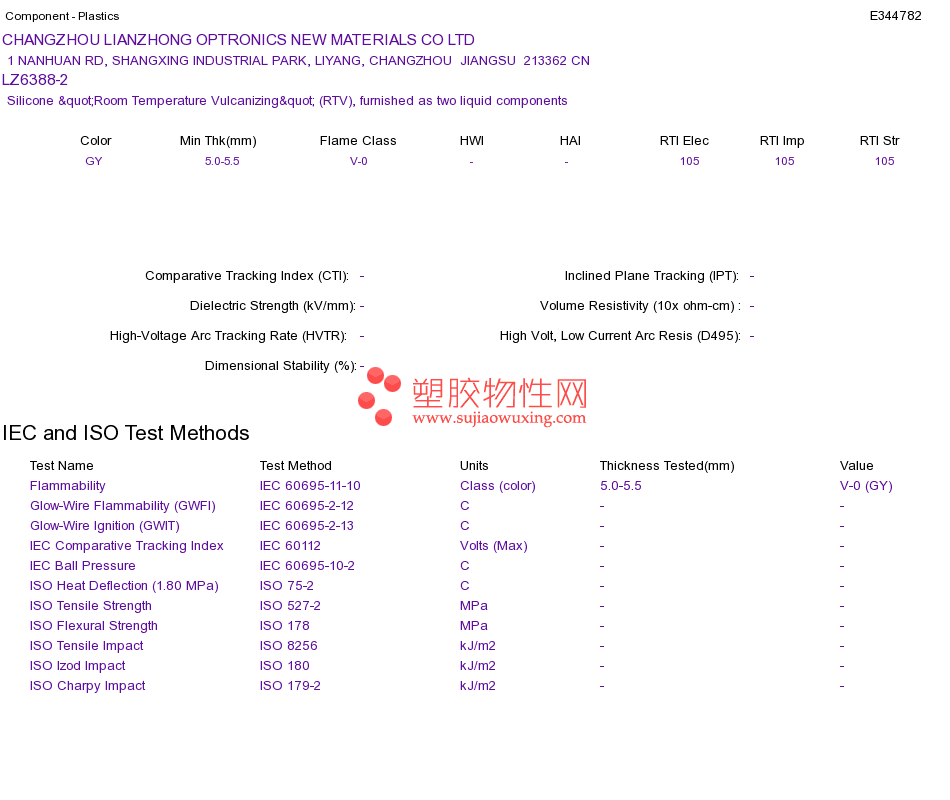Click ISO Heat Deflection (1.80 MPa) row
Viewport: 950px width, 800px height.
[124, 585]
